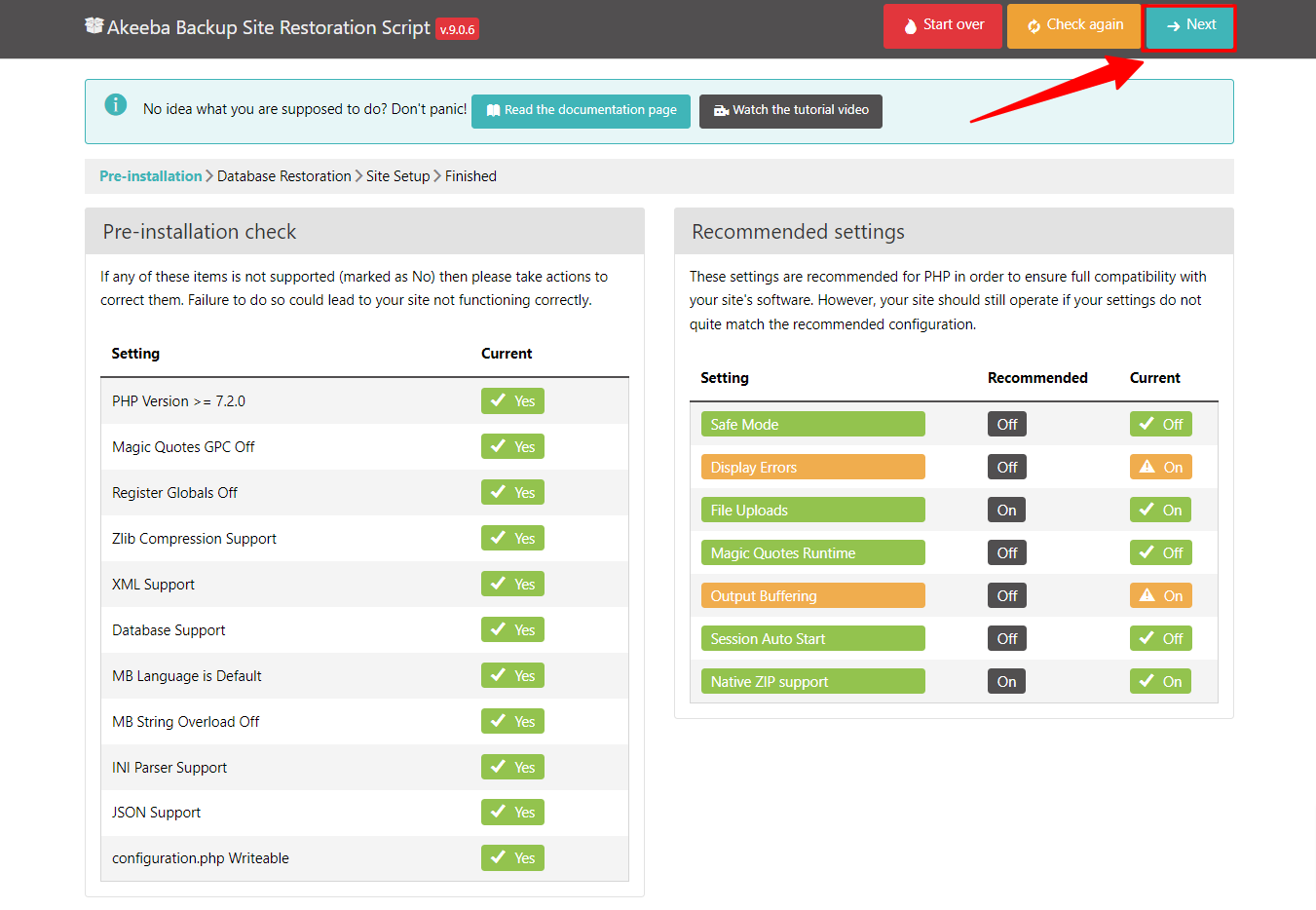
Task: Click Magic Quotes Runtime current Off badge
Action: click(1160, 552)
